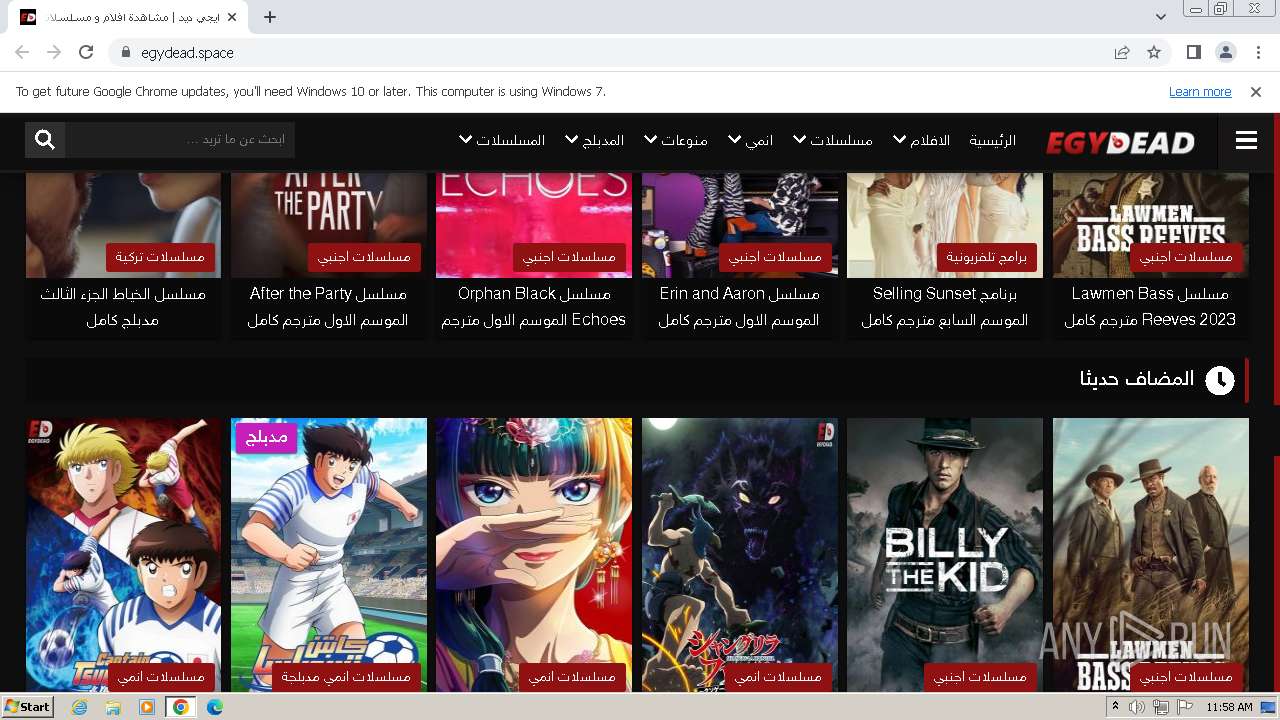Screen dimensions: 1280x720
Task: Focus the site search text field
Action: coord(180,140)
